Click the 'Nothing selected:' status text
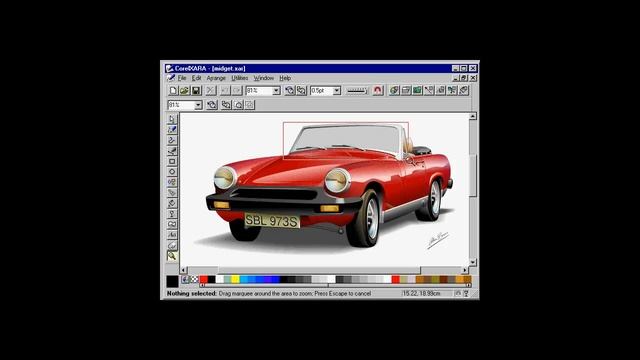This screenshot has height=360, width=640. coord(191,293)
